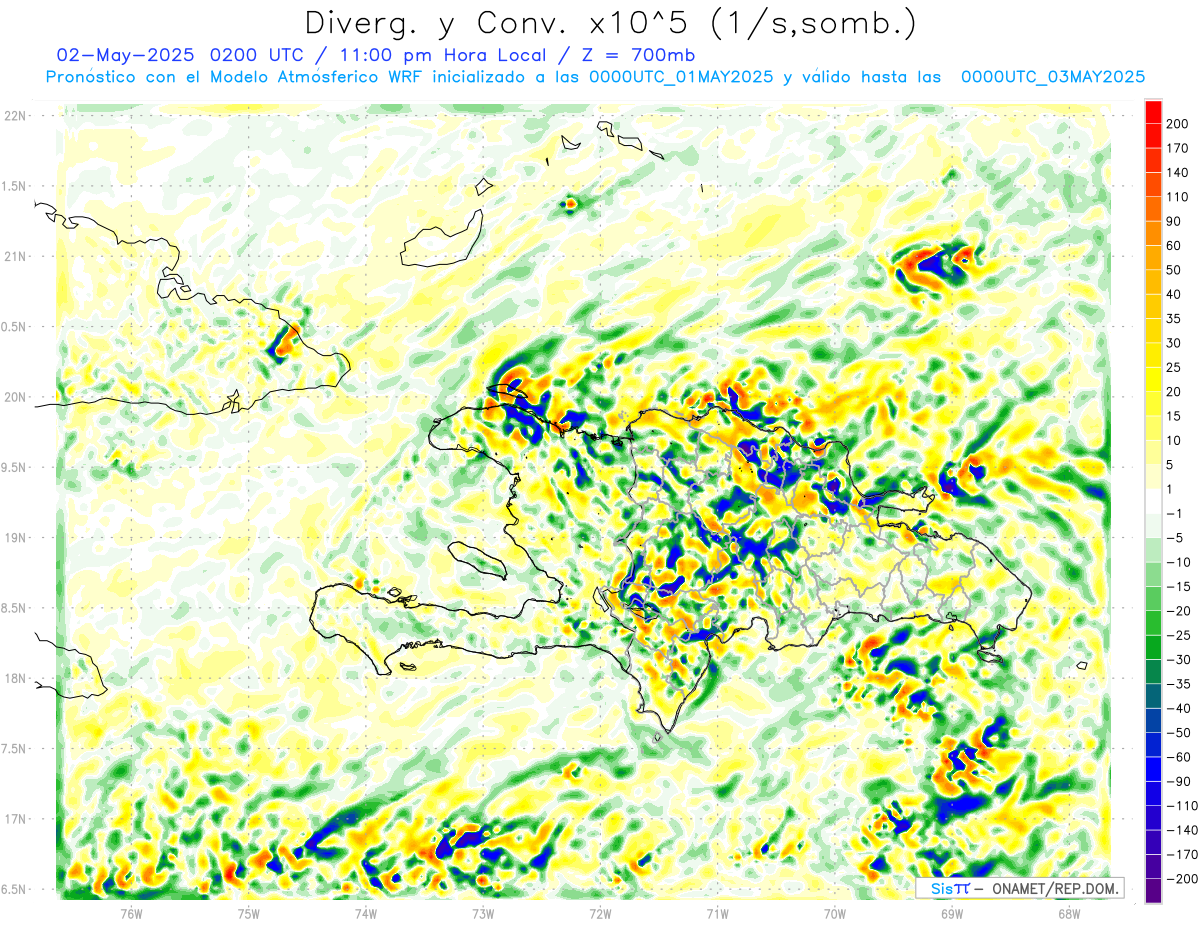Click the '73W' longitude label
This screenshot has height=927, width=1200.
(x=483, y=913)
